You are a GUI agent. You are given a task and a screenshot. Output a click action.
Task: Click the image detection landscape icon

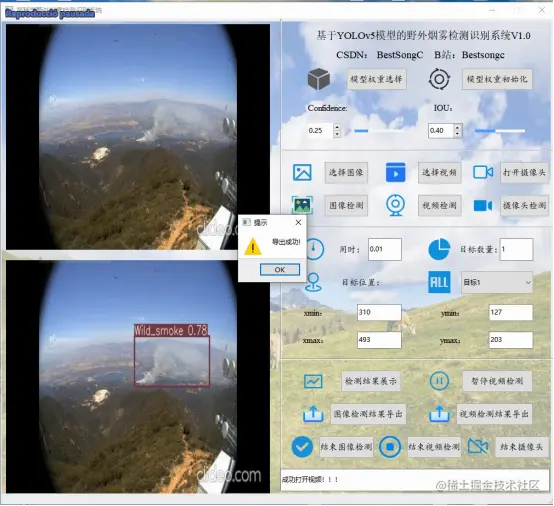click(302, 205)
